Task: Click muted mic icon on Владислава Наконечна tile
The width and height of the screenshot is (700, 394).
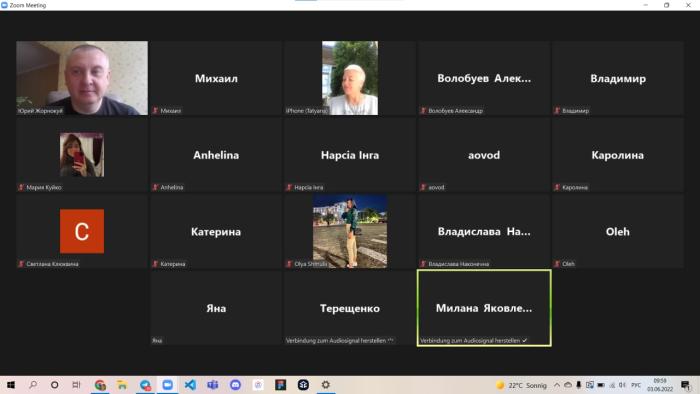Action: click(x=423, y=264)
